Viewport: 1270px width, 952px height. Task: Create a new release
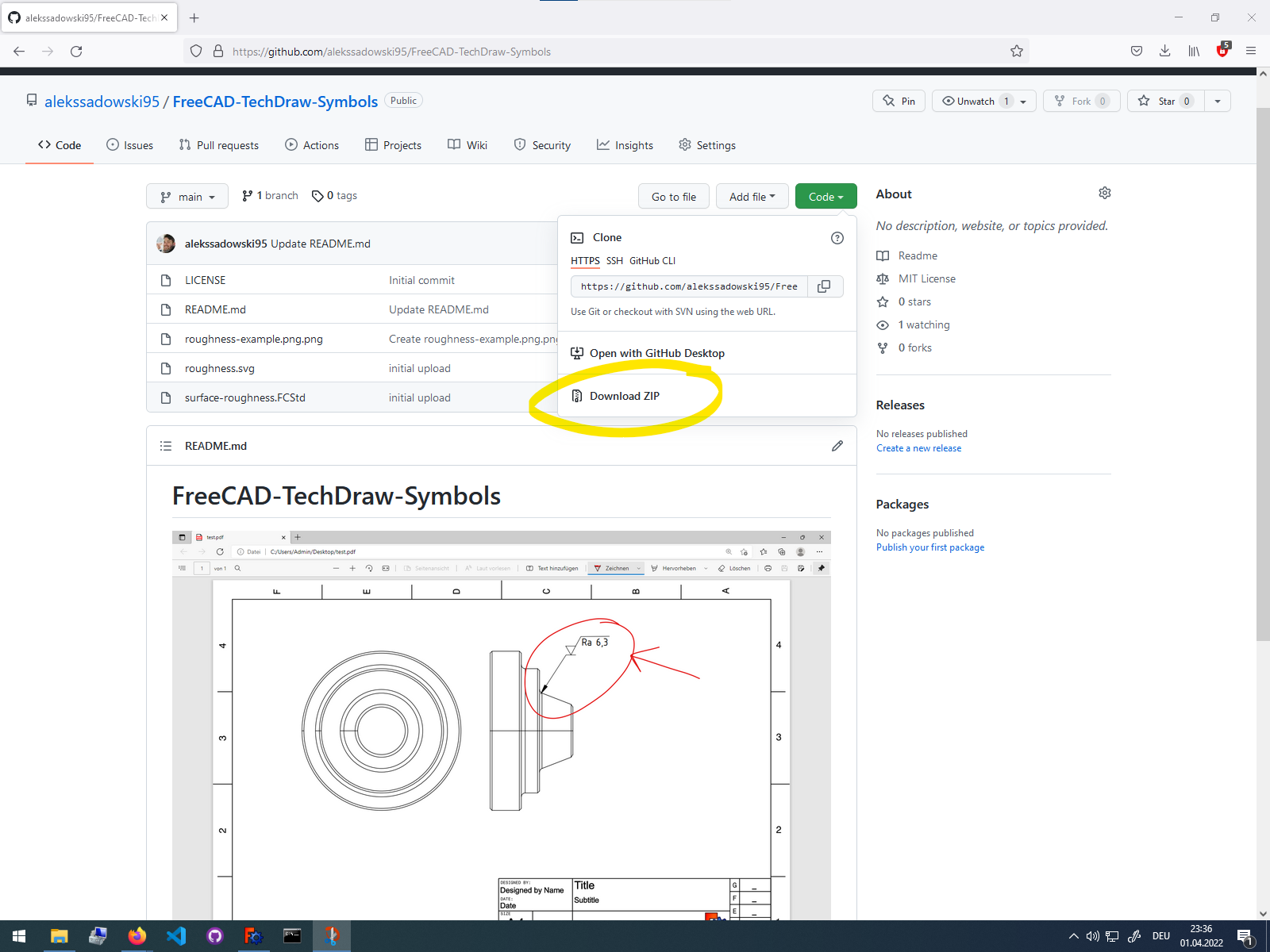coord(918,447)
